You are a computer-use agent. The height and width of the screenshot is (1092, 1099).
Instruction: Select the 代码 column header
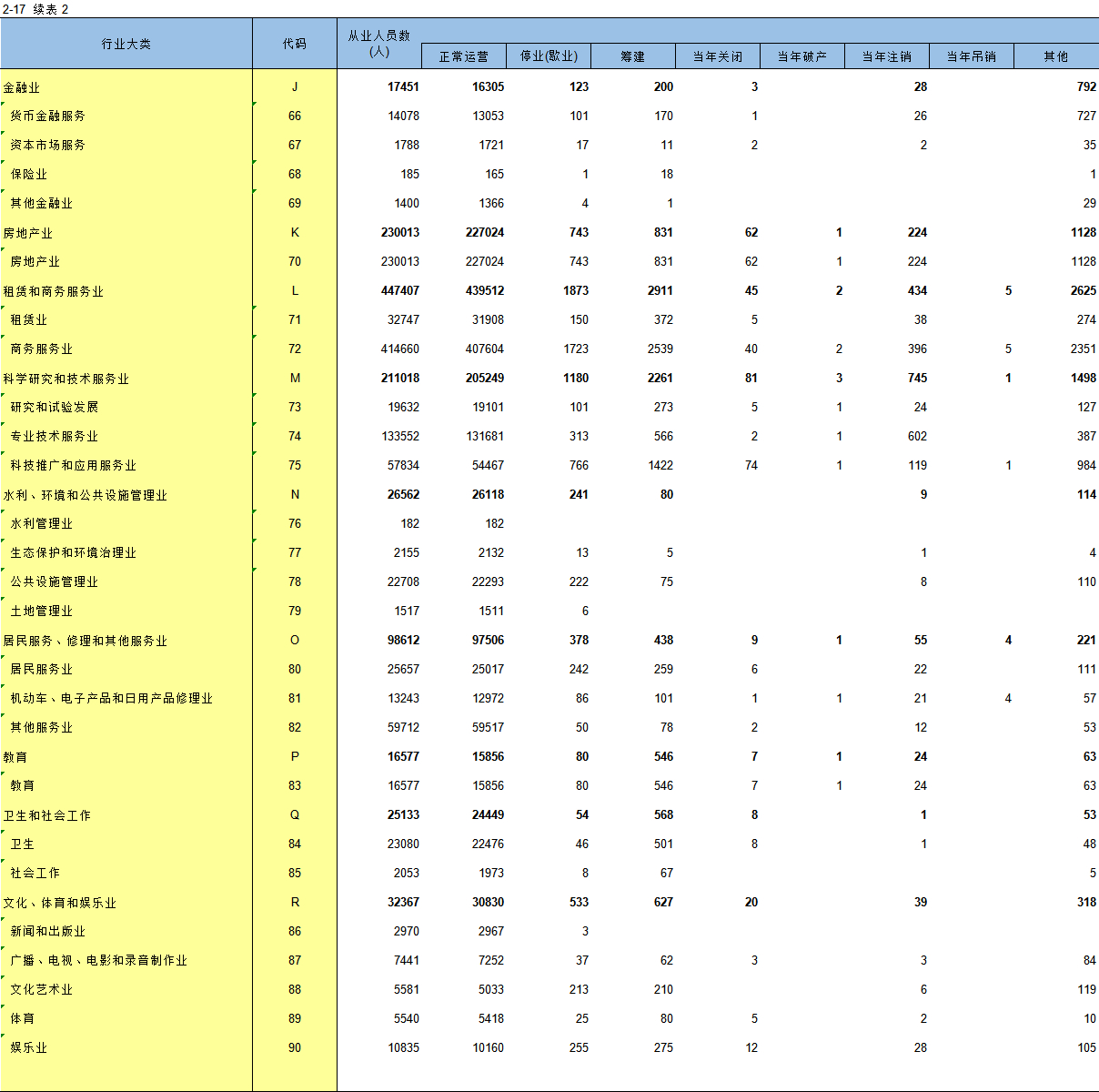295,44
